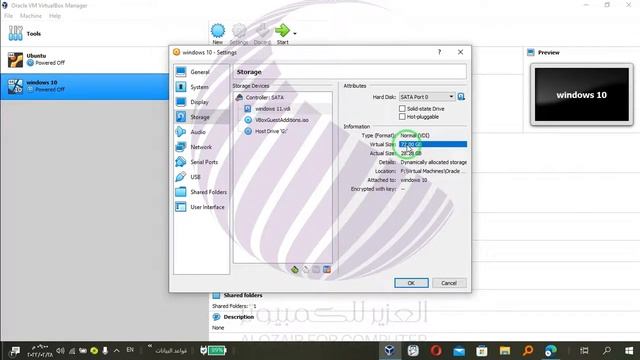This screenshot has height=360, width=640.
Task: Select the windows 10 virtual machine entry
Action: pyautogui.click(x=84, y=86)
